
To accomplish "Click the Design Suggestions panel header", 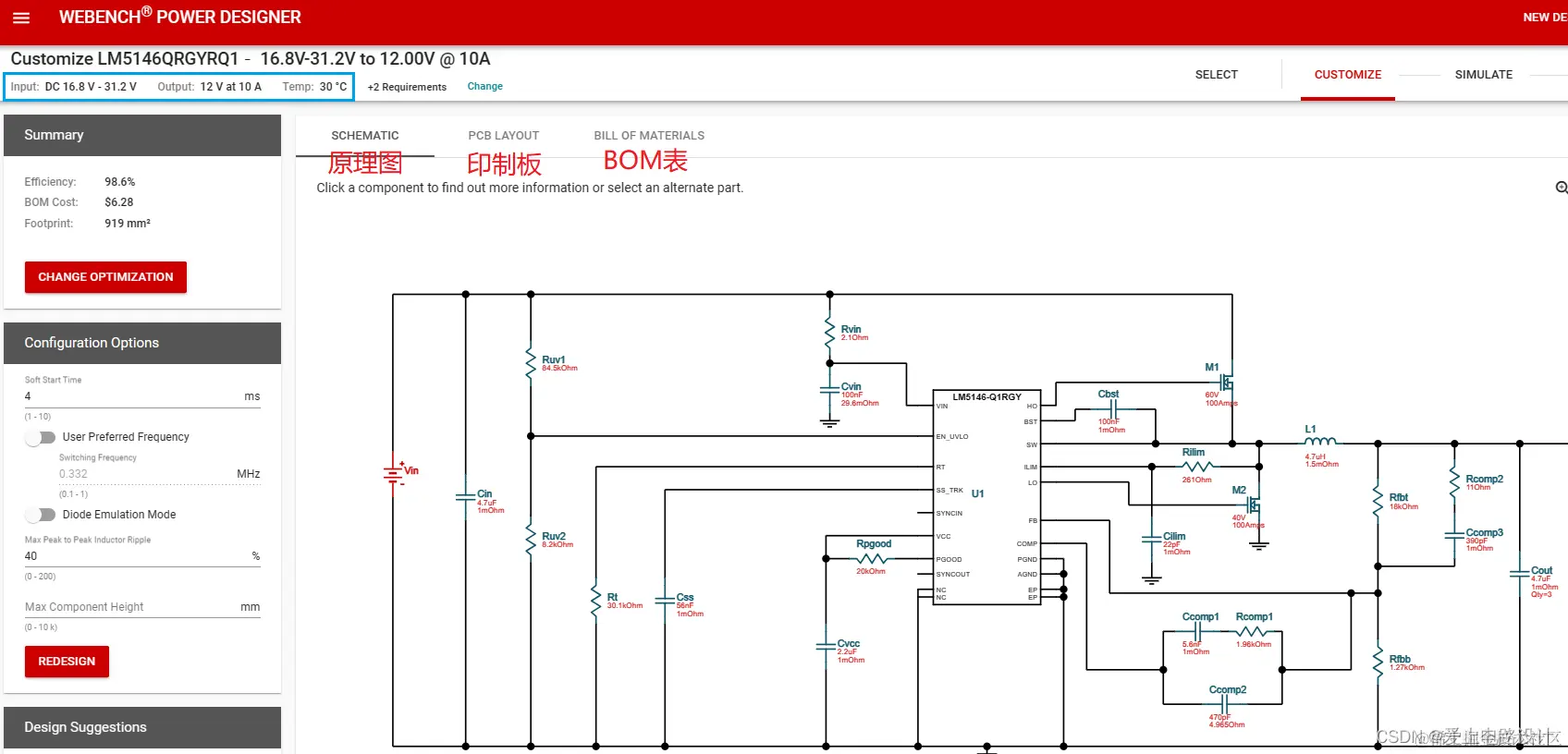I will click(x=142, y=727).
